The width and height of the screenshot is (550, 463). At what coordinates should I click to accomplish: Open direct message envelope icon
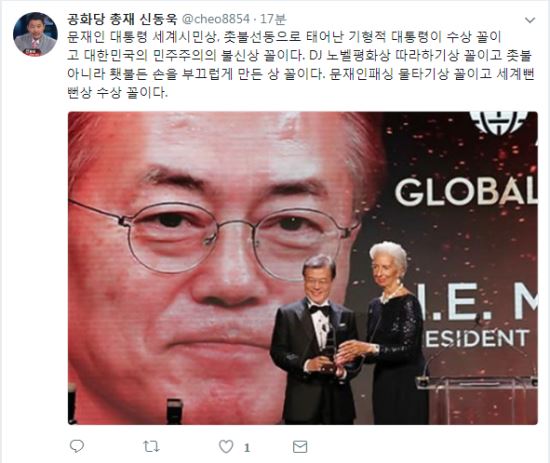coord(300,447)
